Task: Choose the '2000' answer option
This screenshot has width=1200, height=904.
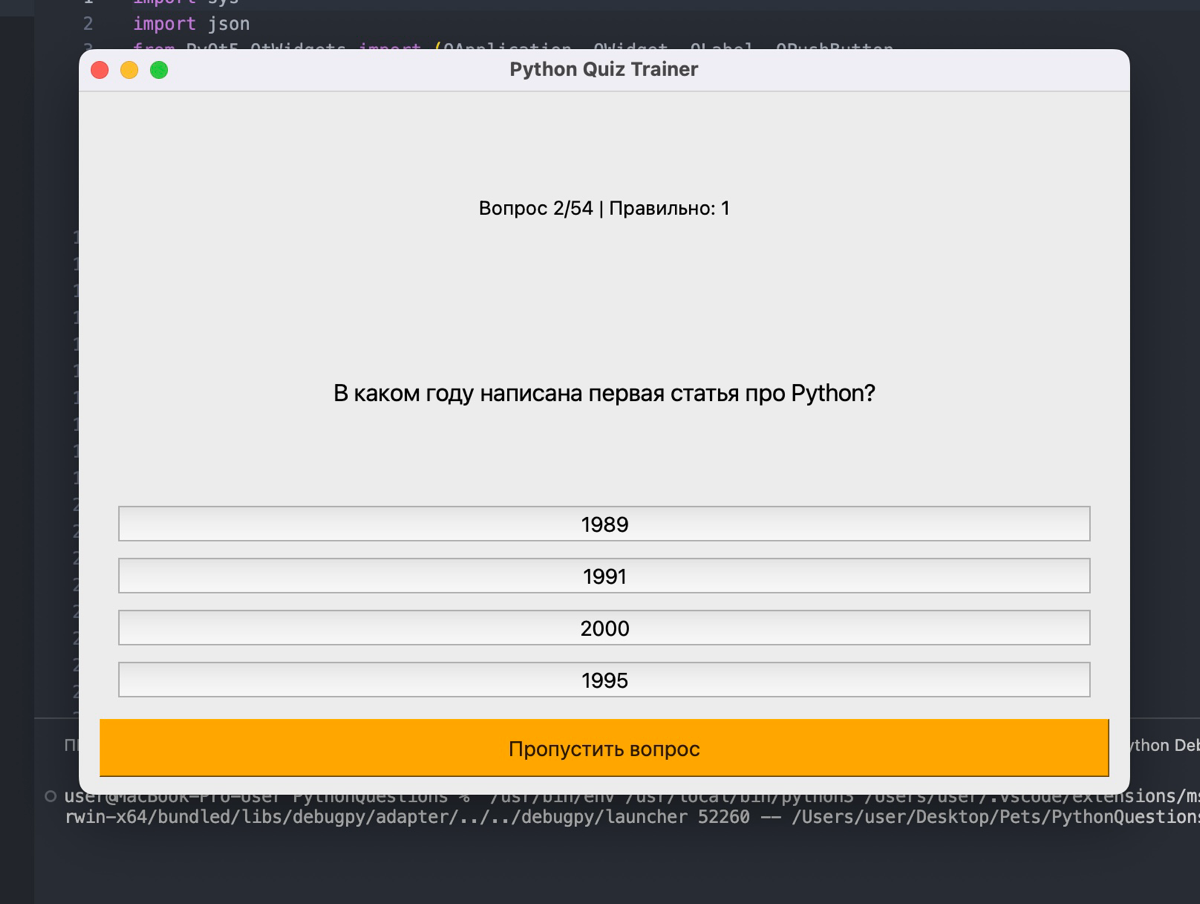Action: coord(604,627)
